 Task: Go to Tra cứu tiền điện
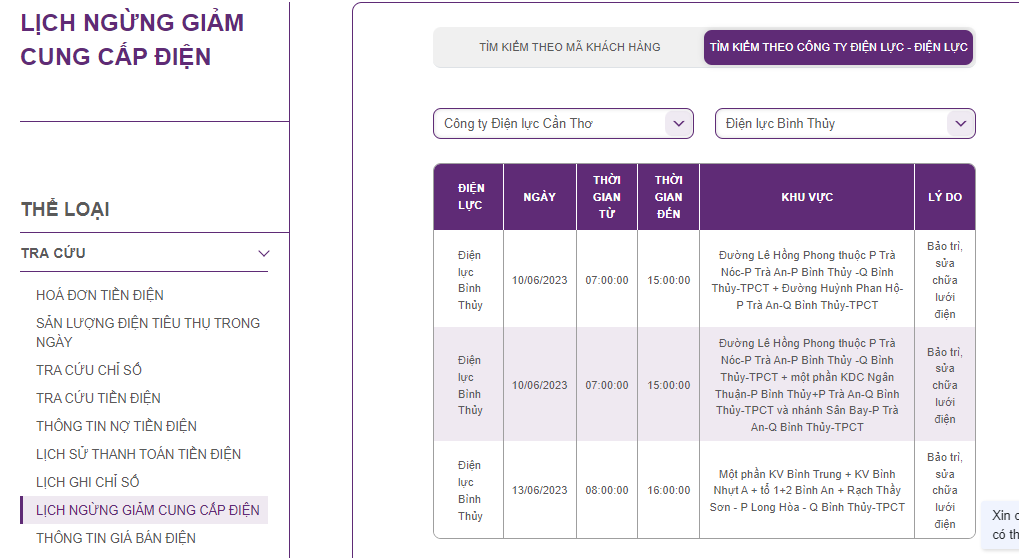click(x=98, y=398)
